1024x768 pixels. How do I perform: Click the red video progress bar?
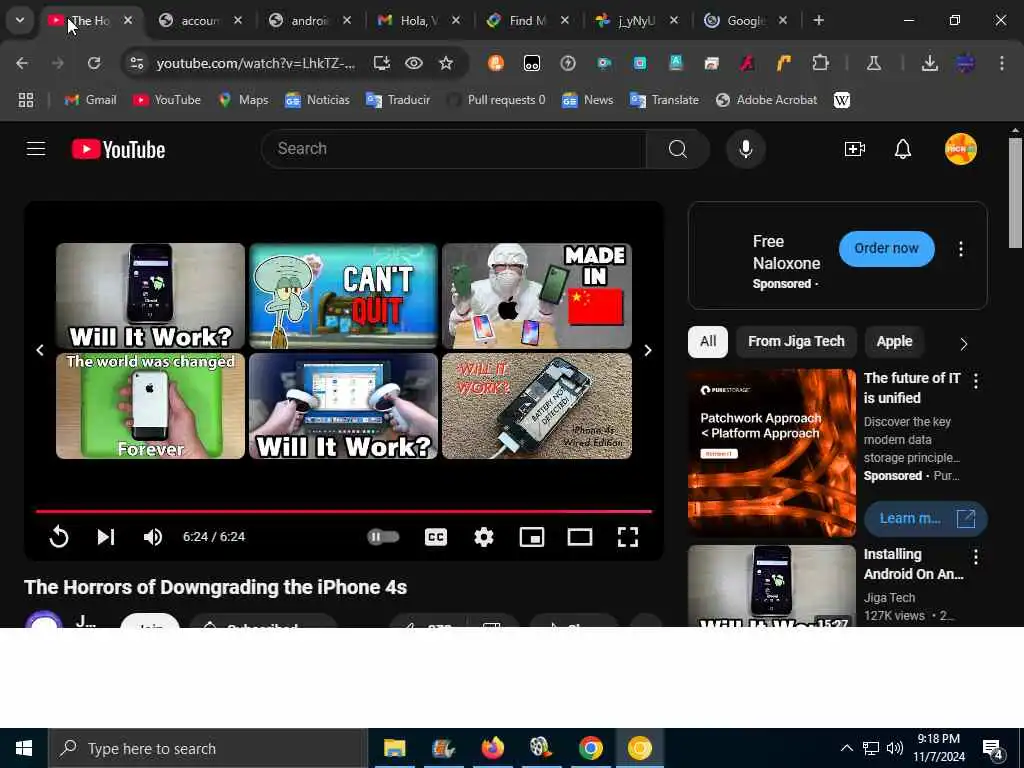344,511
